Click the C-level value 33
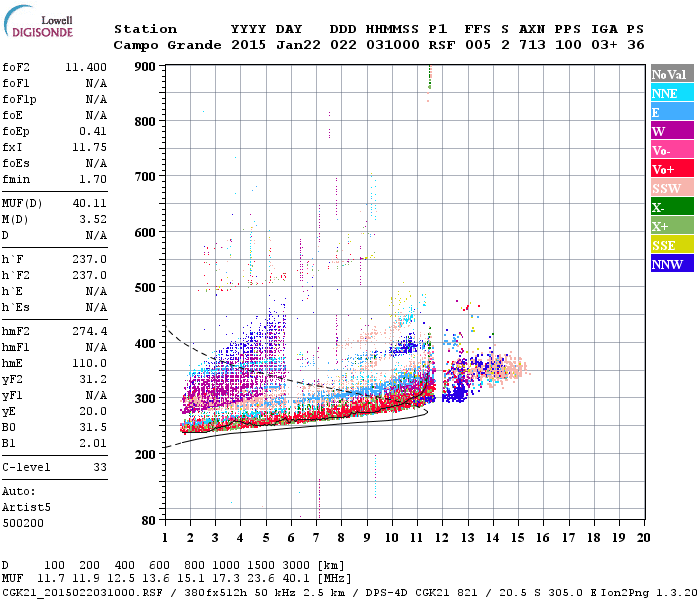The width and height of the screenshot is (700, 600). 100,467
